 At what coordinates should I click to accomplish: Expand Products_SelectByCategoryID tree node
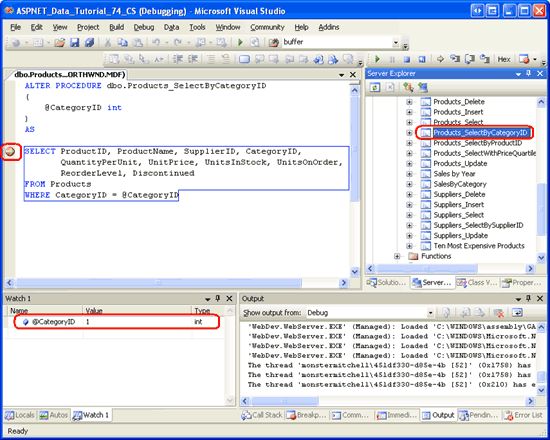click(x=409, y=133)
